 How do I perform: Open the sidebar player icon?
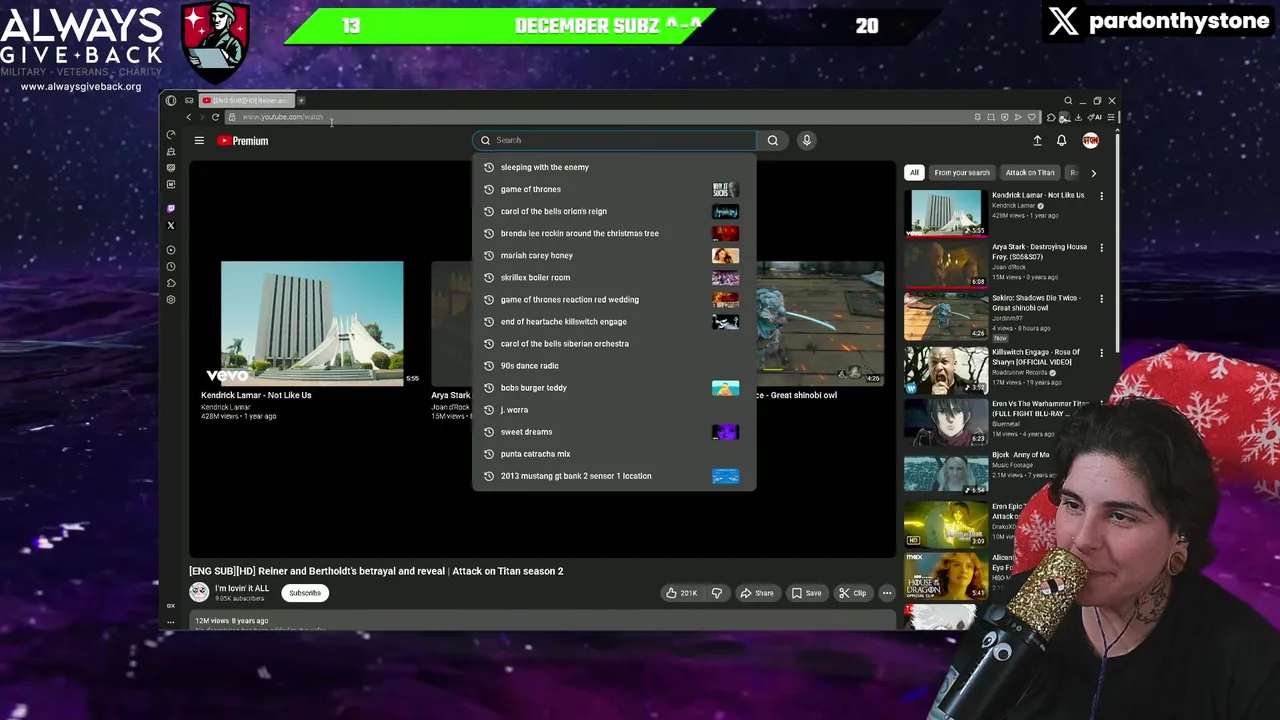click(171, 250)
